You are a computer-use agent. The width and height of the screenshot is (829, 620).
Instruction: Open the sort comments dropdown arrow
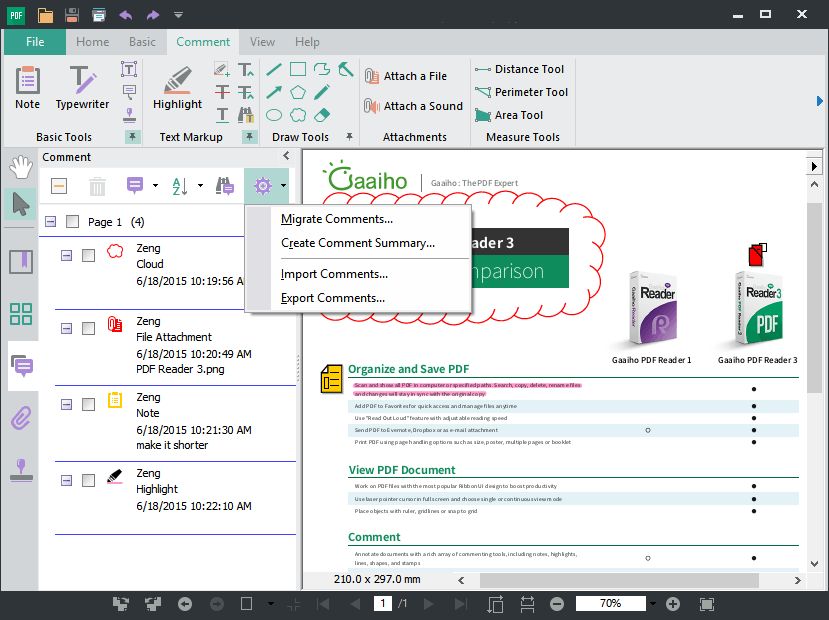pos(200,186)
